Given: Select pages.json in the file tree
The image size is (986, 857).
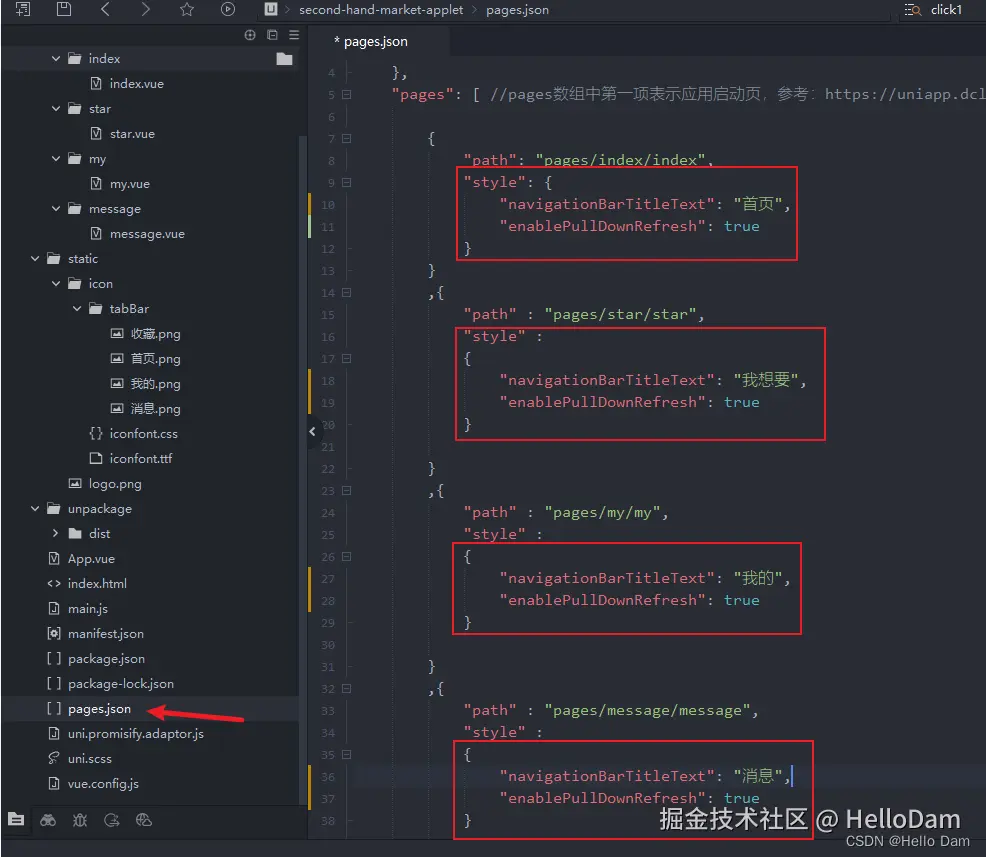Looking at the screenshot, I should tap(99, 709).
